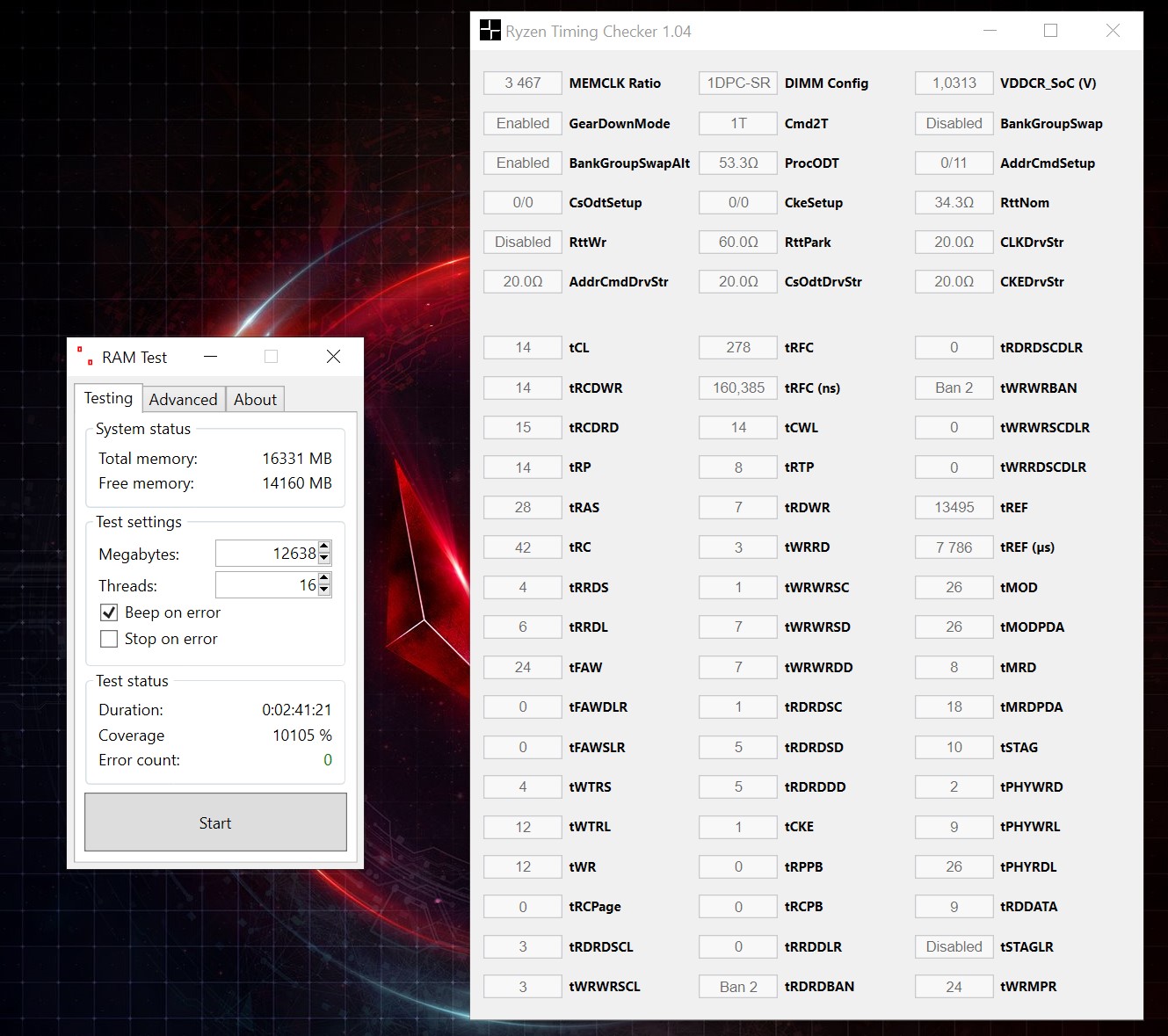The height and width of the screenshot is (1036, 1168).
Task: Click the GearDownMode Enabled field
Action: point(523,123)
